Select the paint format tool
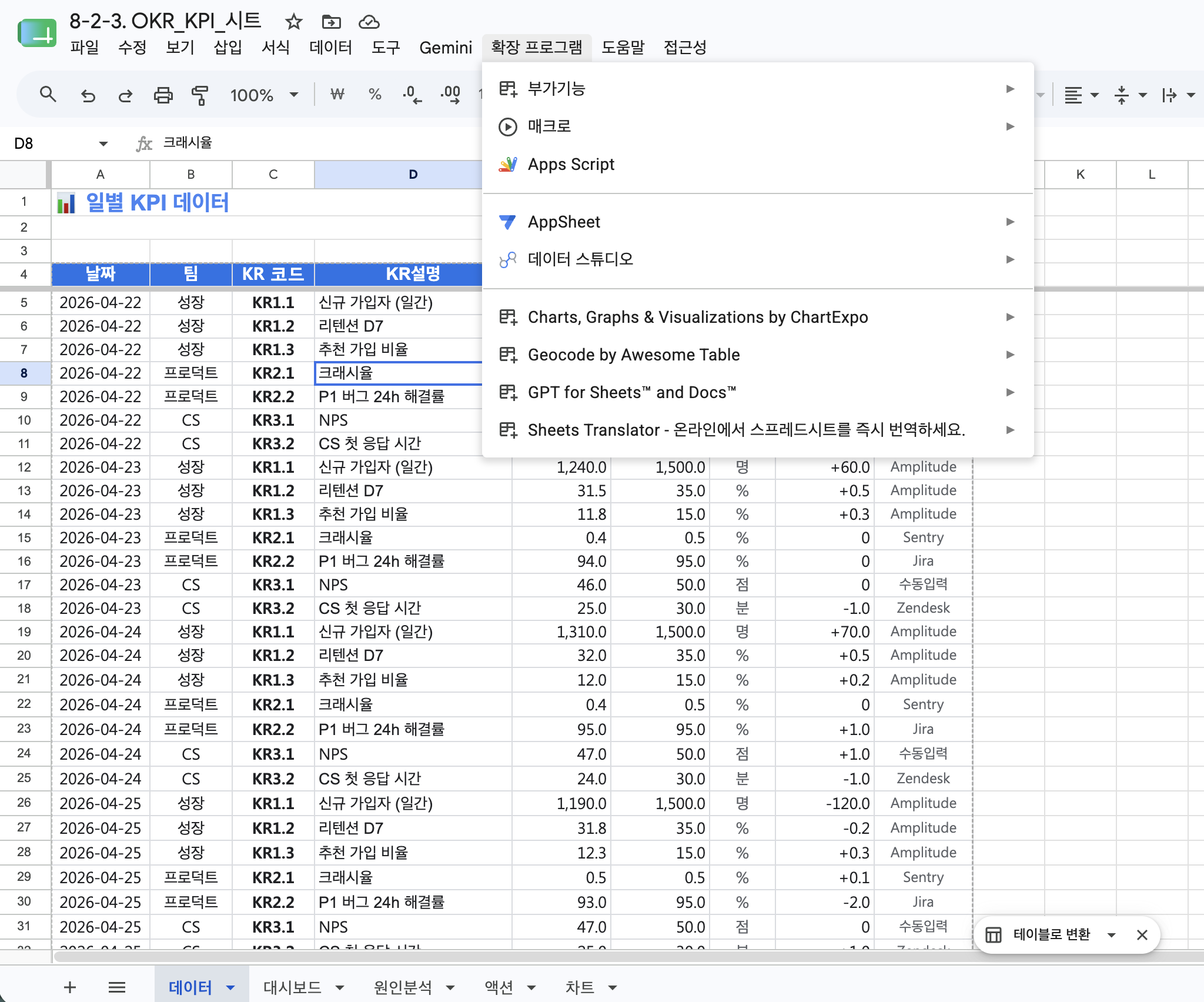Screen dimensions: 1204x1002 pos(200,95)
